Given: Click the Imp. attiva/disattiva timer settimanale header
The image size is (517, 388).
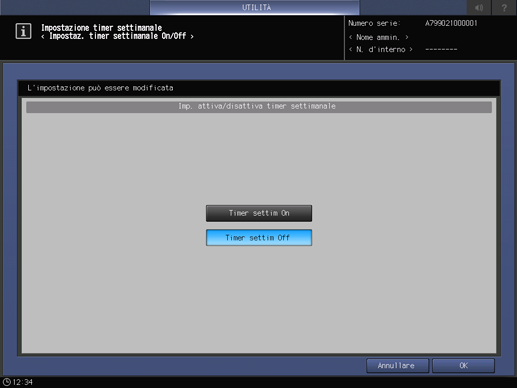Looking at the screenshot, I should pos(259,106).
